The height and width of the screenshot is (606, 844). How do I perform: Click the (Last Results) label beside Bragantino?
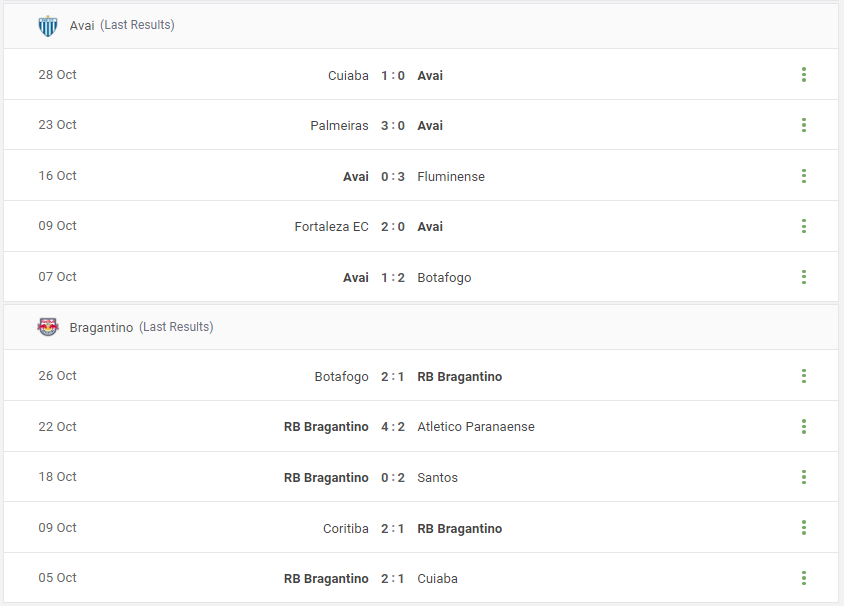pos(177,327)
